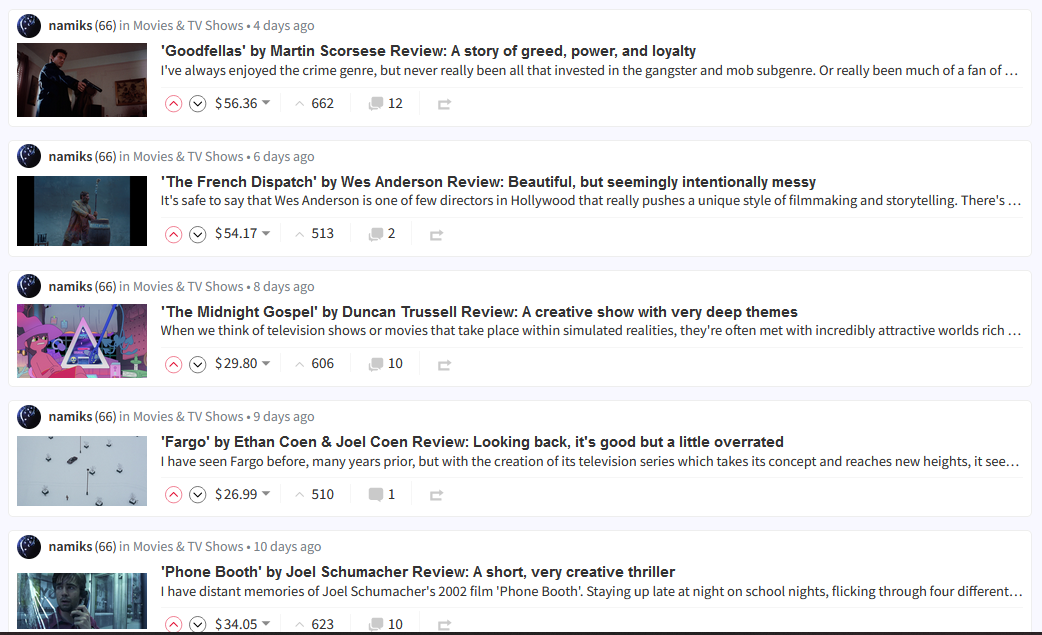Viewport: 1042px width, 635px height.
Task: Open Movies & TV Shows community on Fargo post
Action: click(x=188, y=417)
